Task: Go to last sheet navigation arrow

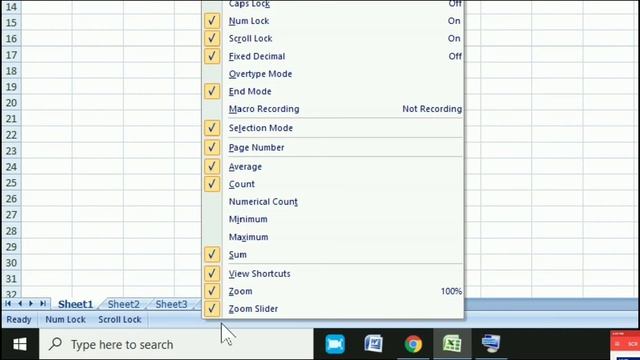Action: (43, 304)
